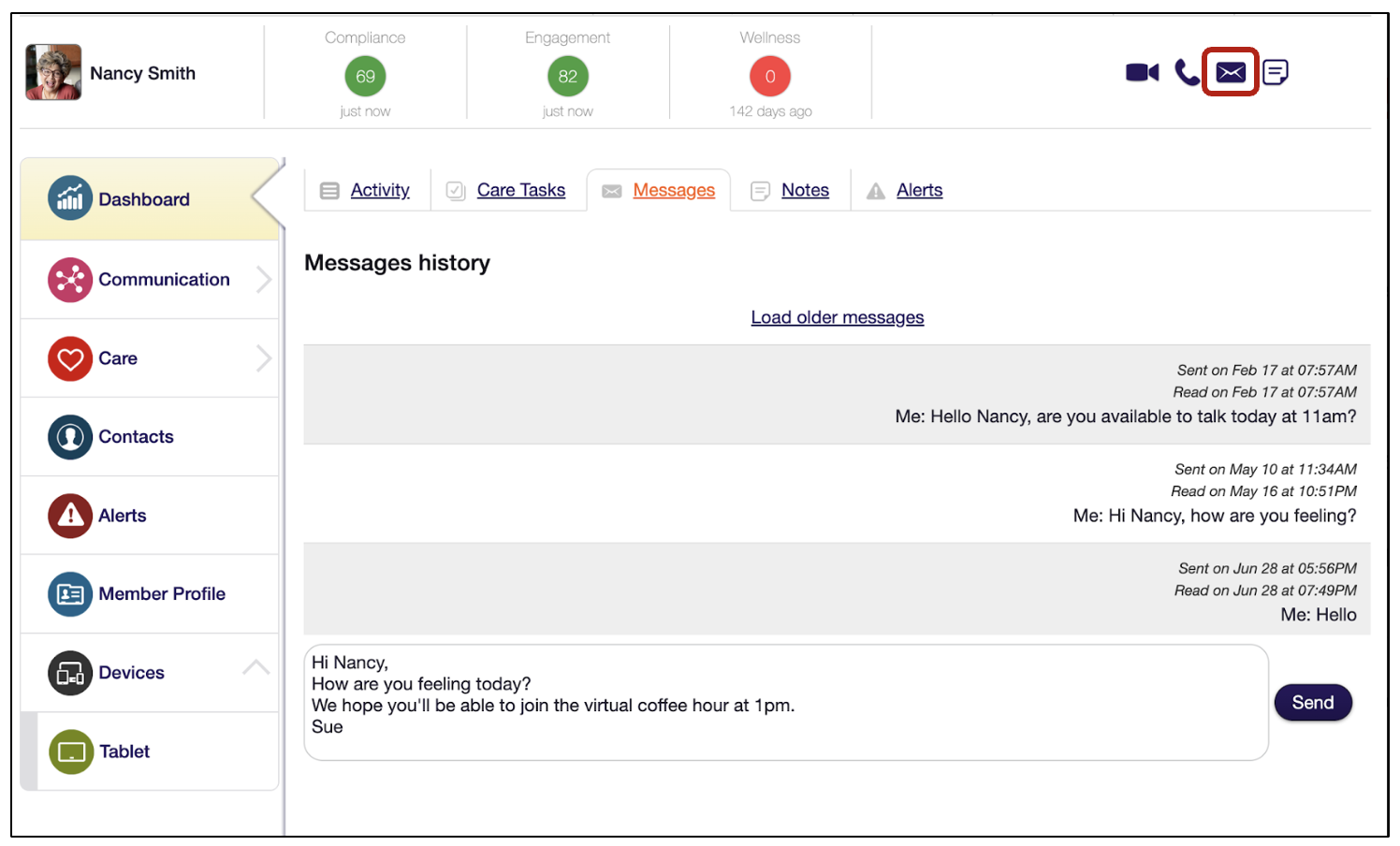Select the phone call icon
Image resolution: width=1400 pixels, height=846 pixels.
click(x=1187, y=72)
